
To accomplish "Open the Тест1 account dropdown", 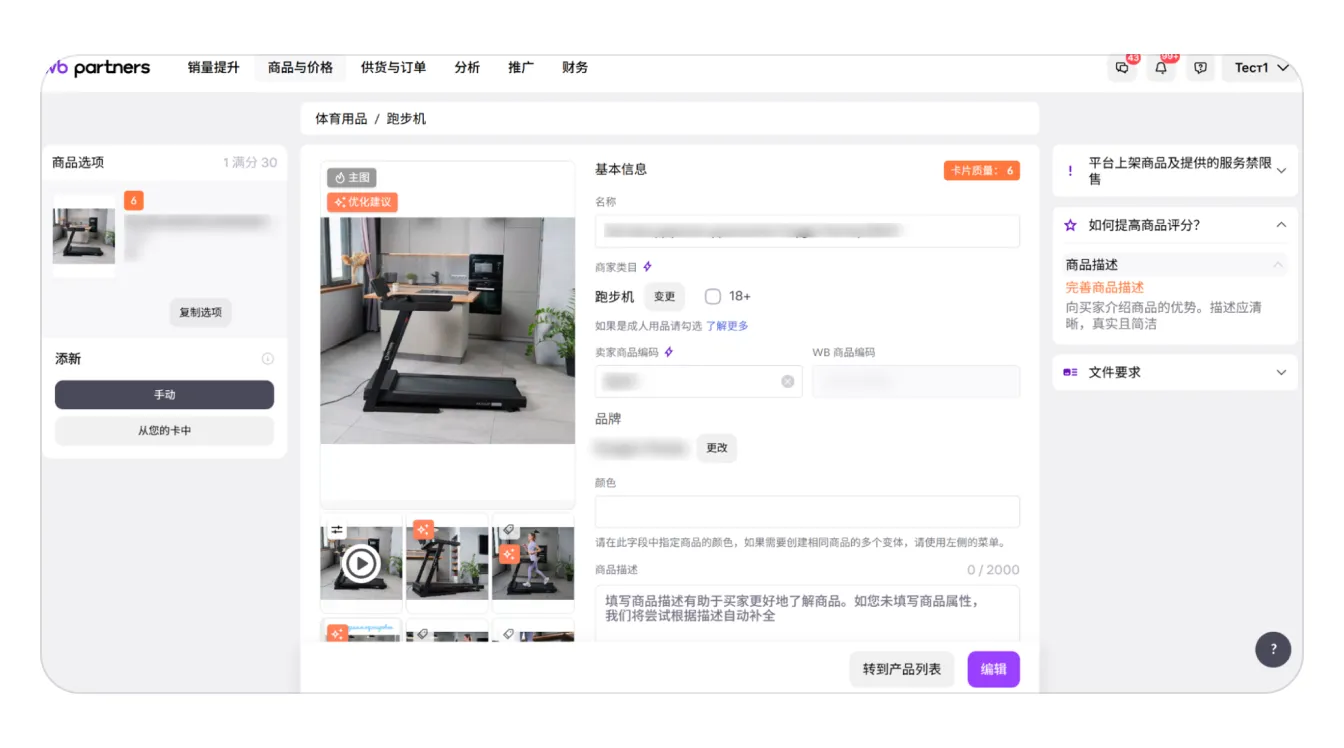I will tap(1261, 68).
